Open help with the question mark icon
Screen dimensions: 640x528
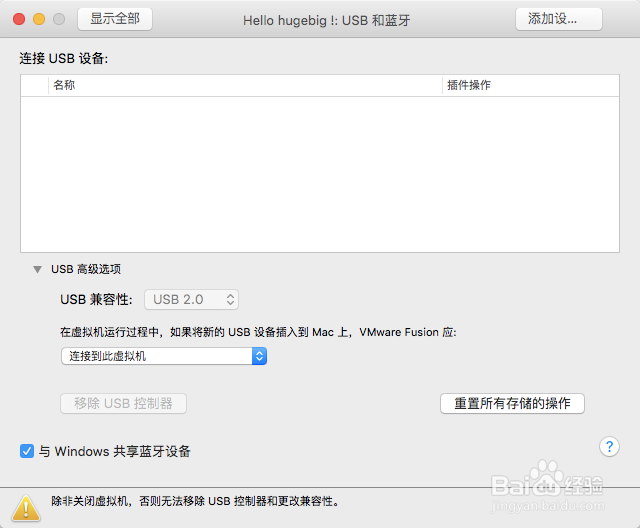[x=609, y=447]
